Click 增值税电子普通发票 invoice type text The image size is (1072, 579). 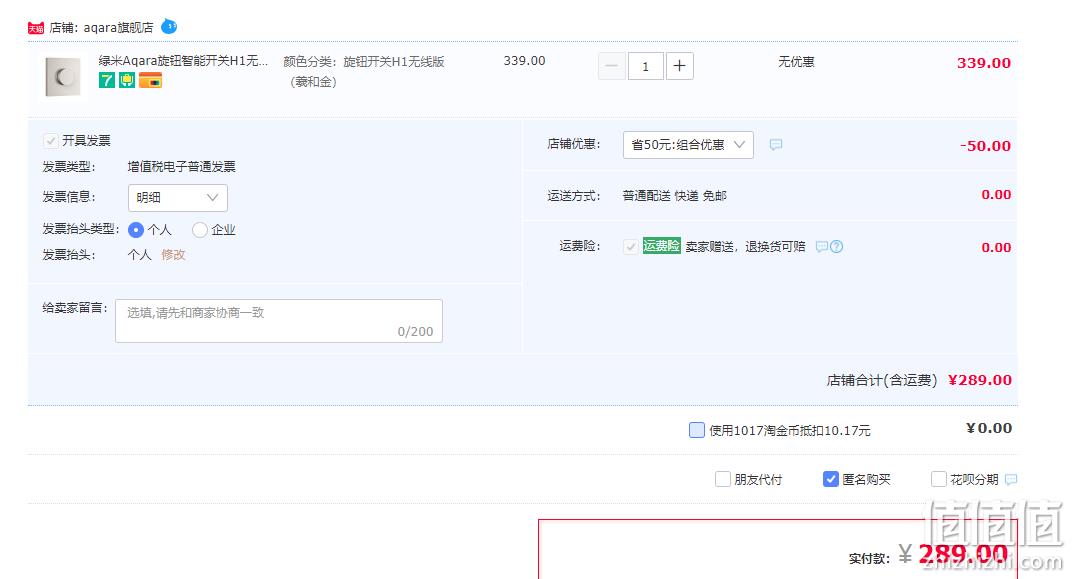pos(181,167)
